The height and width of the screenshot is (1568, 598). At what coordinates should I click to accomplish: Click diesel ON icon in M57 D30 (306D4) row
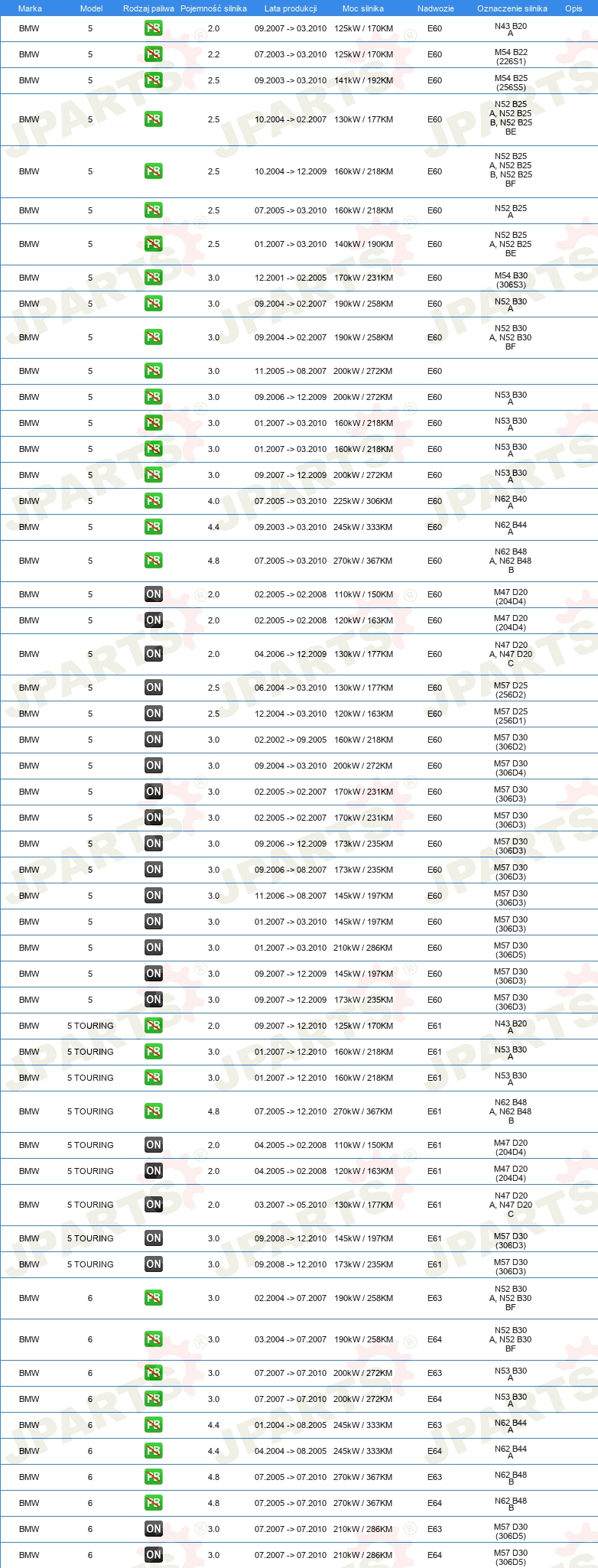tap(154, 766)
